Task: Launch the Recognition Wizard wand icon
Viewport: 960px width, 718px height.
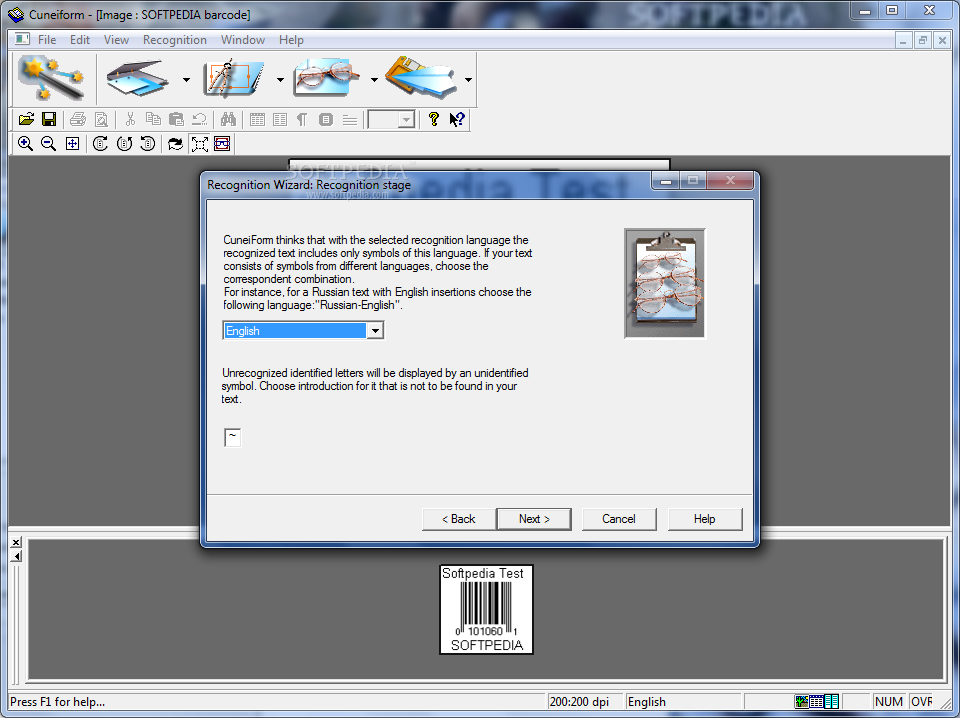Action: pyautogui.click(x=52, y=79)
